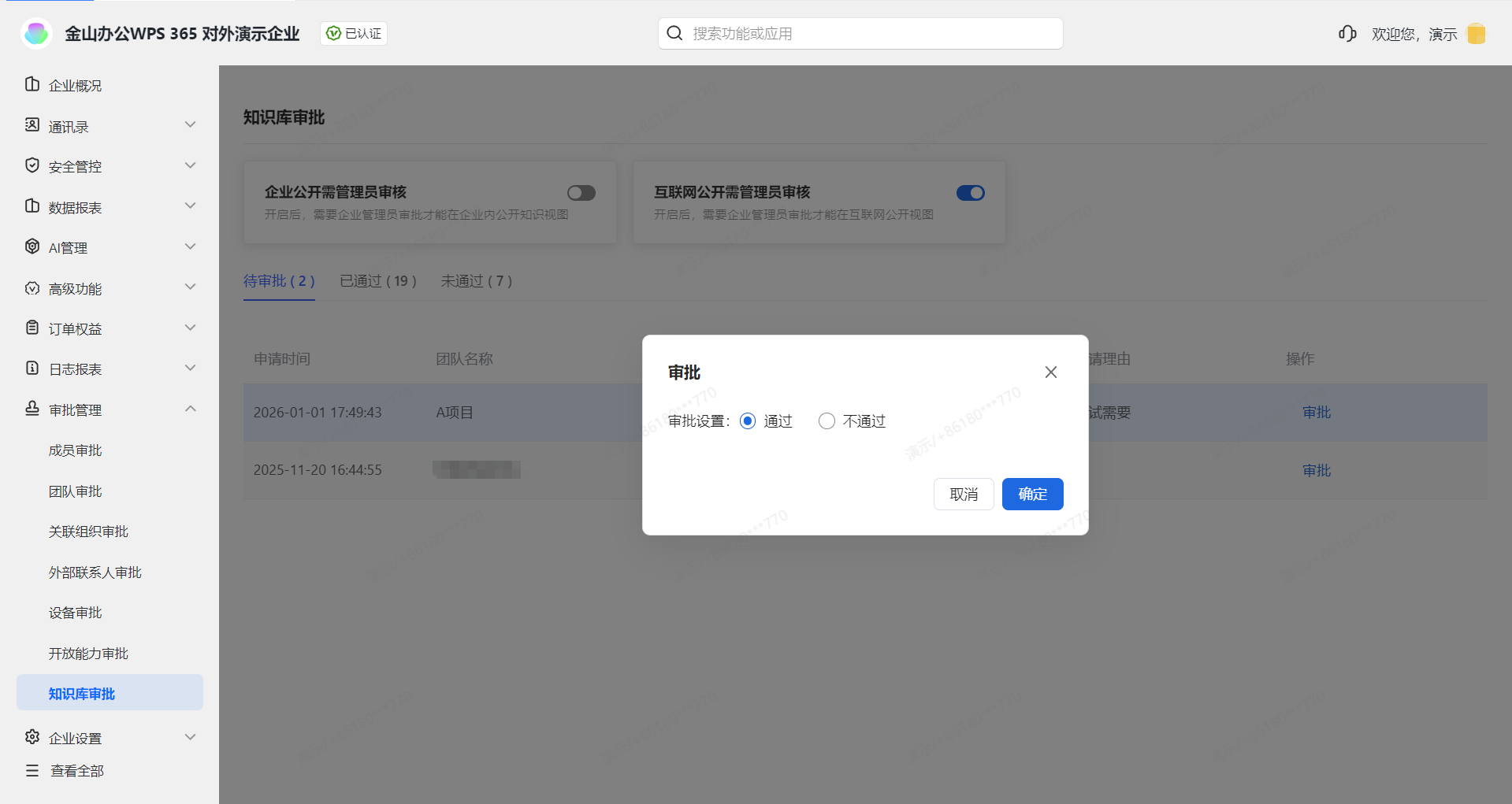Click the 安全管控 shield icon
The width and height of the screenshot is (1512, 804).
coord(32,165)
